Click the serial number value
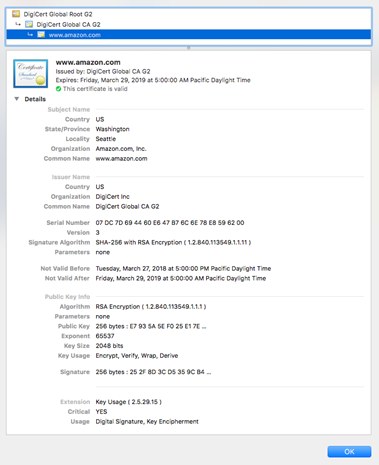This screenshot has height=465, width=379. point(170,223)
